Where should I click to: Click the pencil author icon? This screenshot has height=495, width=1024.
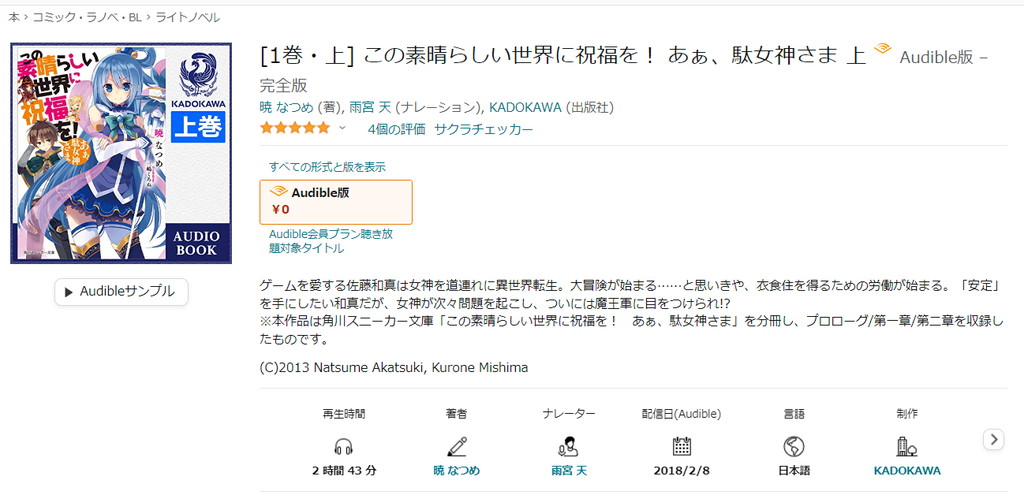[457, 446]
